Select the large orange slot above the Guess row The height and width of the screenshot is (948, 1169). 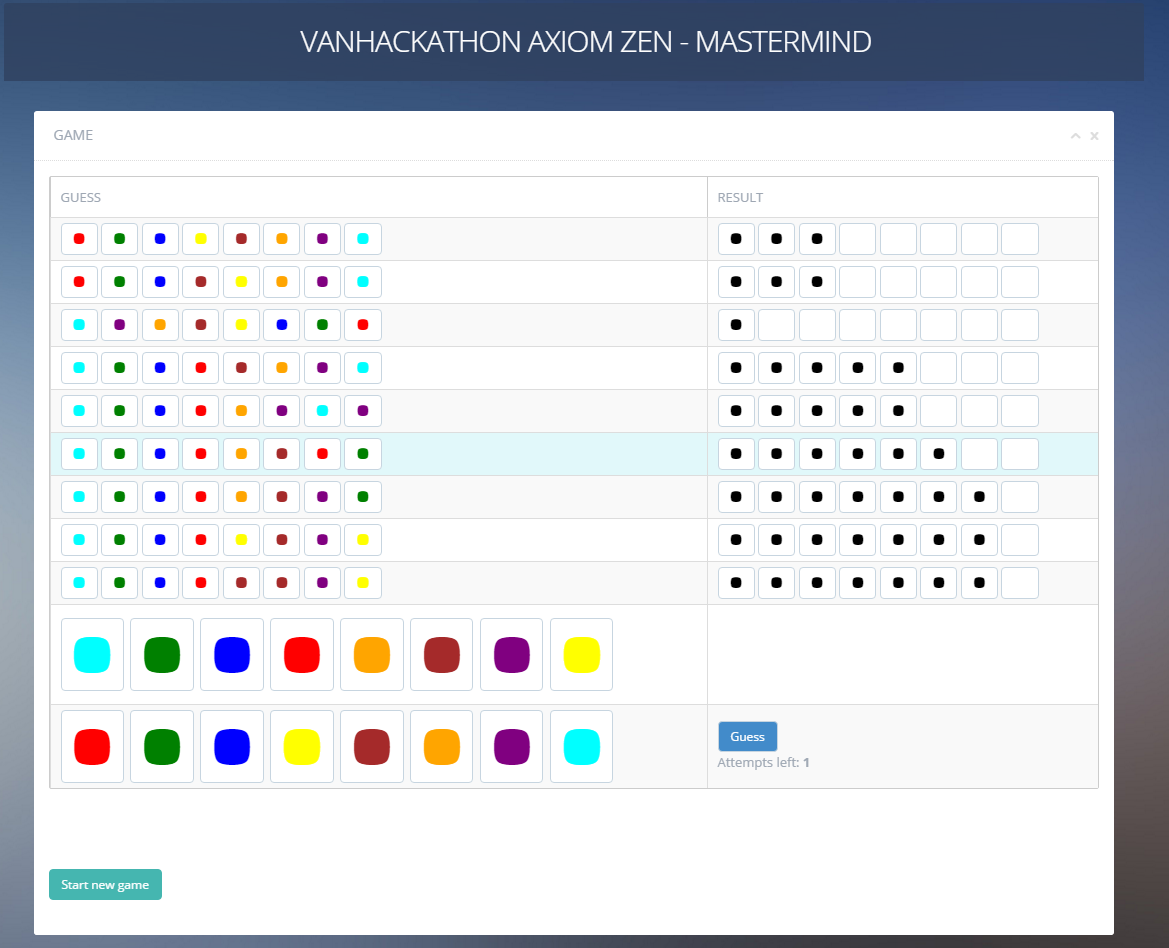click(372, 654)
